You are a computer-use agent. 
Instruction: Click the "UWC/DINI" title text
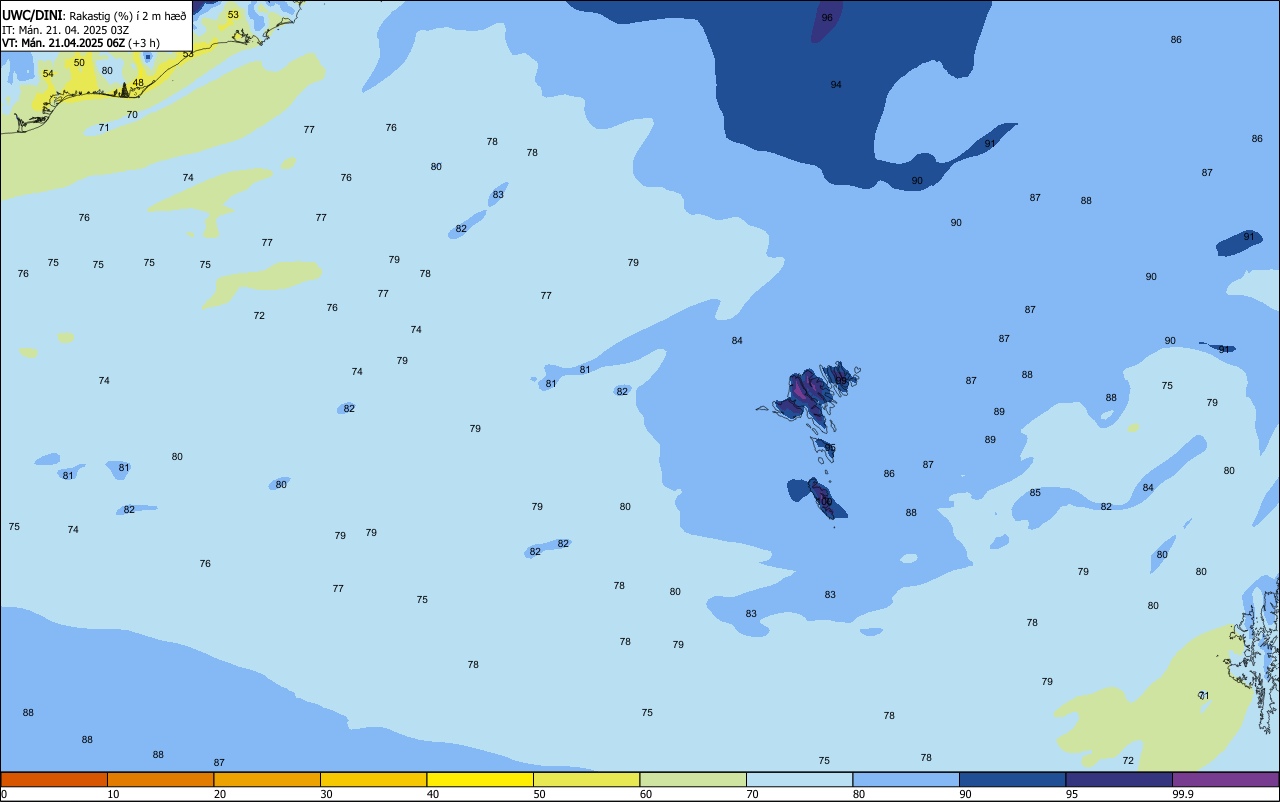pos(32,15)
